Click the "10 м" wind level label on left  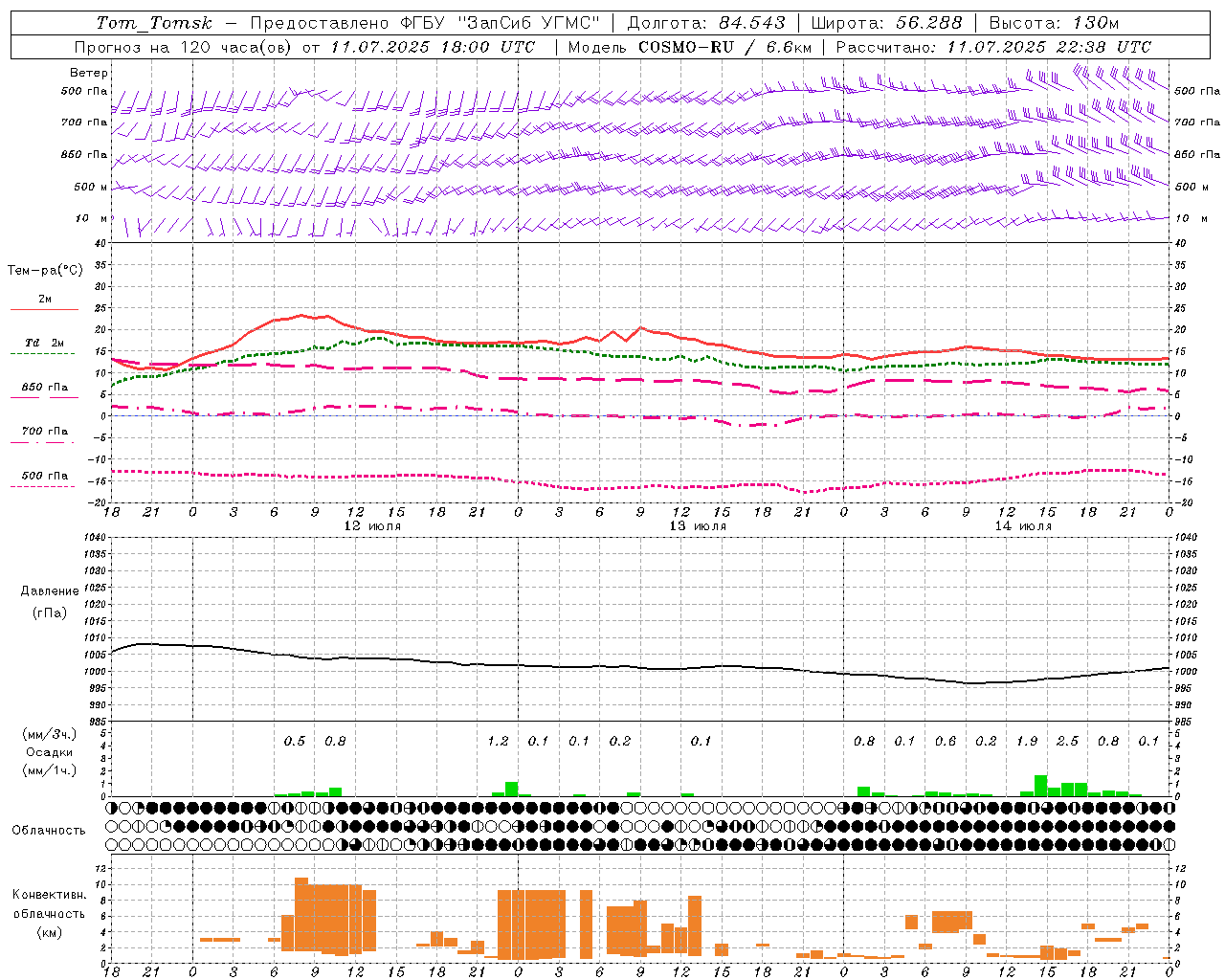(92, 219)
